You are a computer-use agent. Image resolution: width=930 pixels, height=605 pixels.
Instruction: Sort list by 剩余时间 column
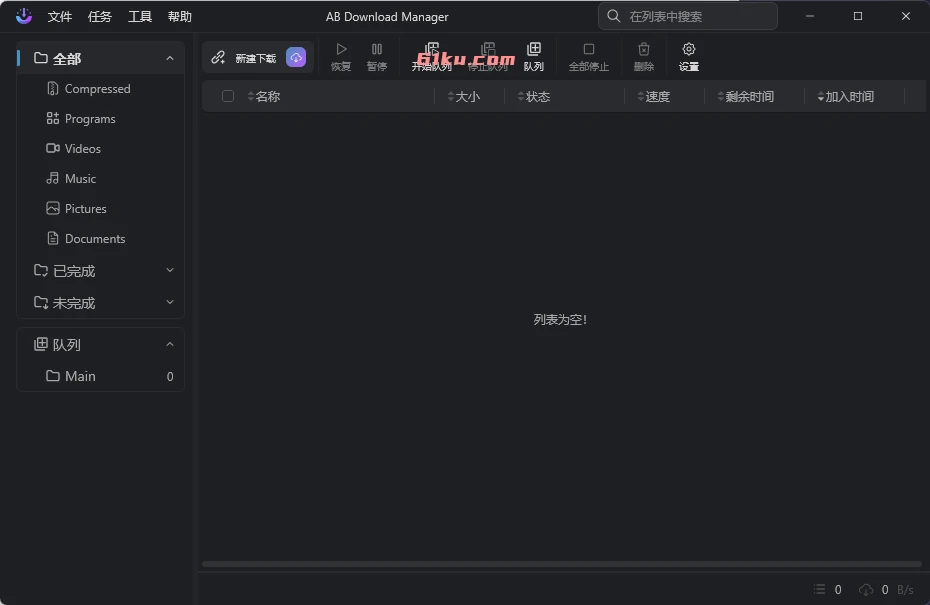click(746, 96)
